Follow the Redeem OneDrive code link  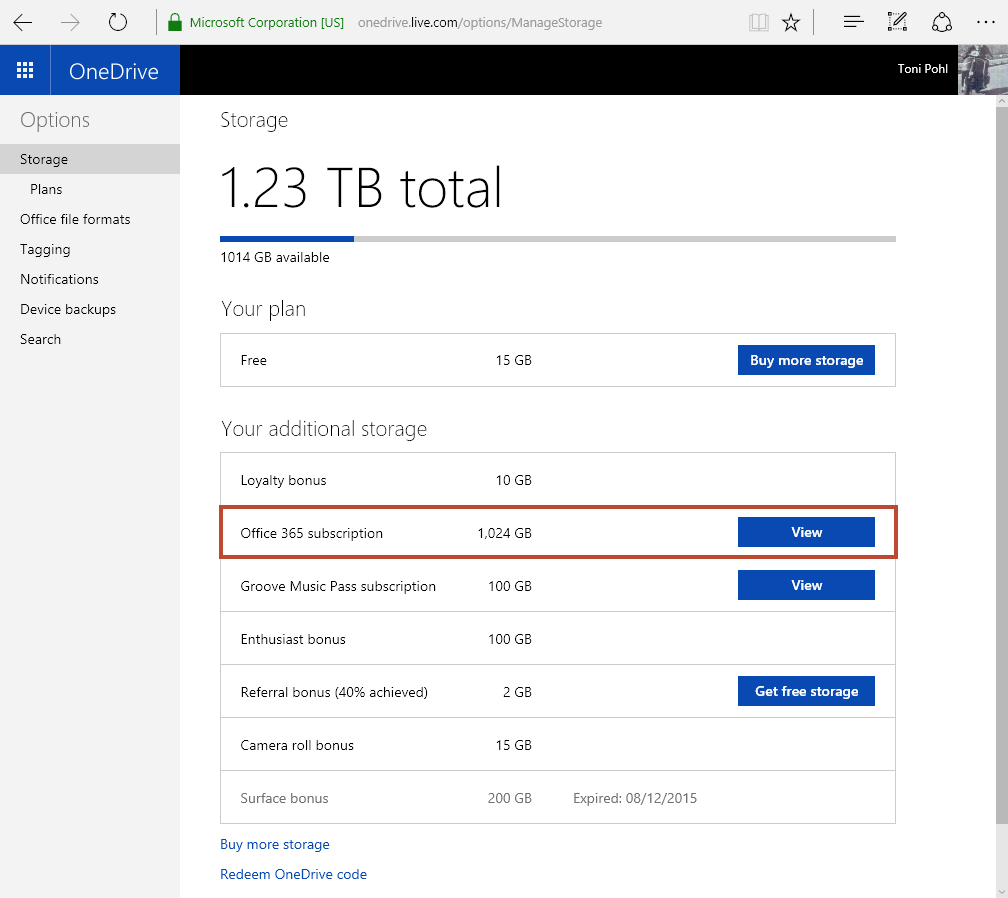[293, 874]
